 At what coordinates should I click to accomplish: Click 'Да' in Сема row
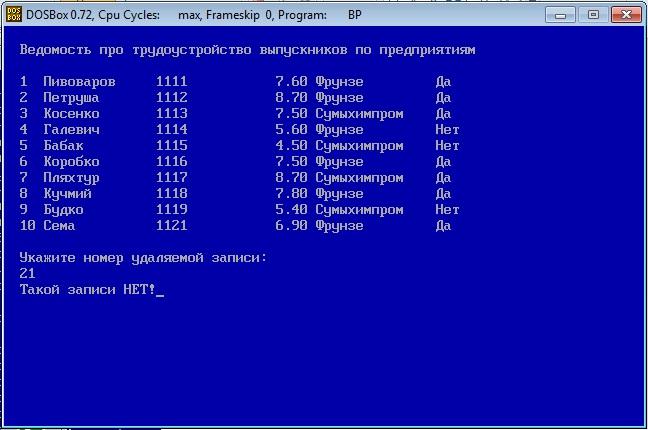[443, 226]
